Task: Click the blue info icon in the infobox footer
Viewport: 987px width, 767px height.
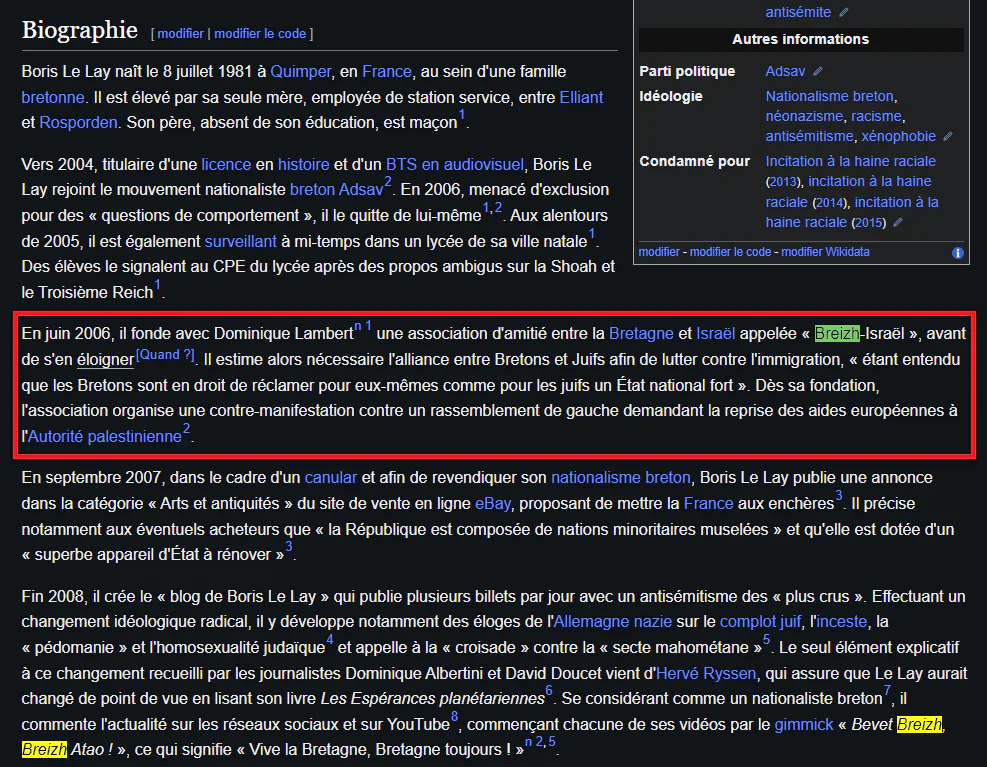Action: [957, 253]
